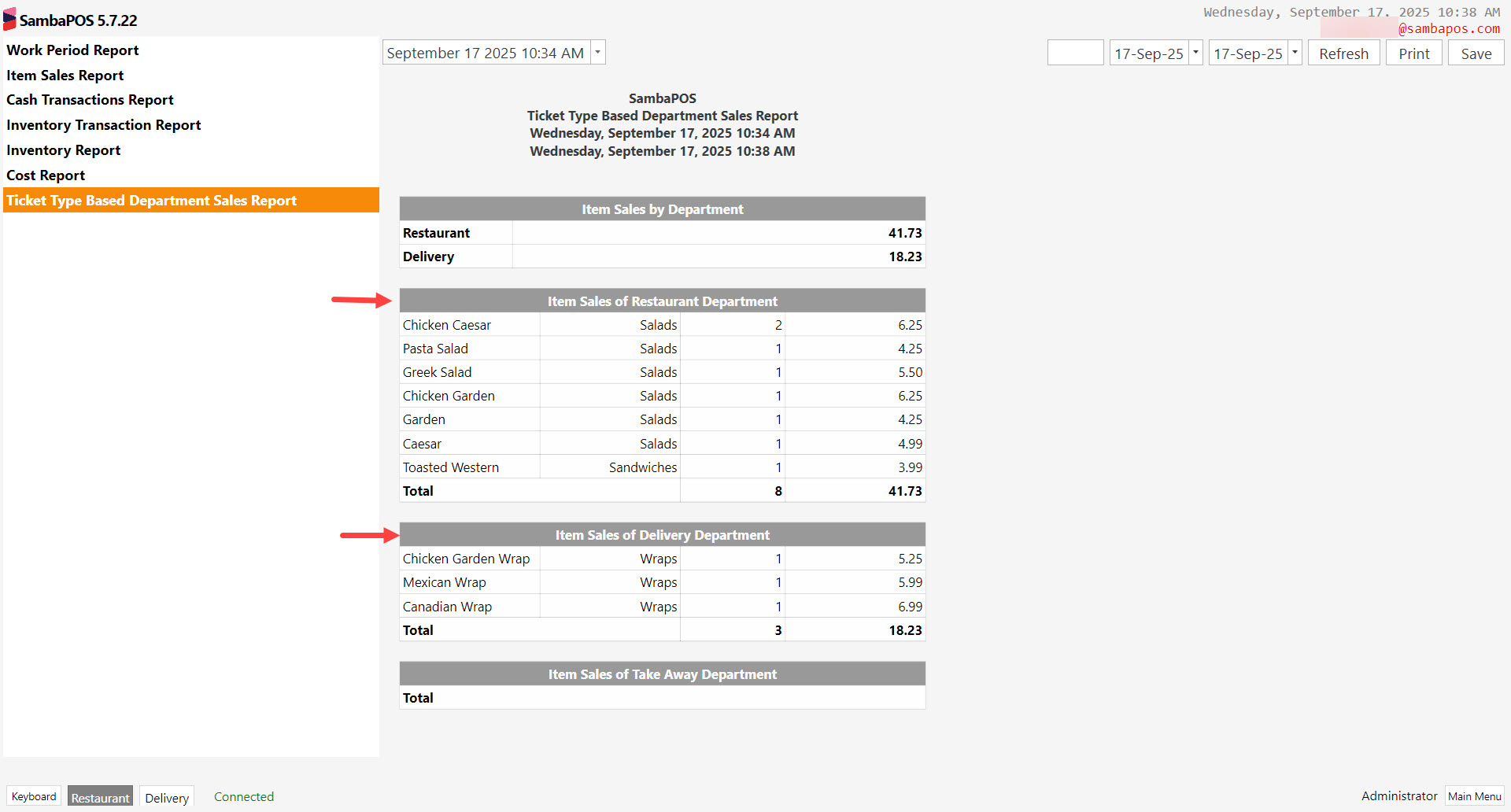Print the current report
The image size is (1511, 812).
point(1413,54)
